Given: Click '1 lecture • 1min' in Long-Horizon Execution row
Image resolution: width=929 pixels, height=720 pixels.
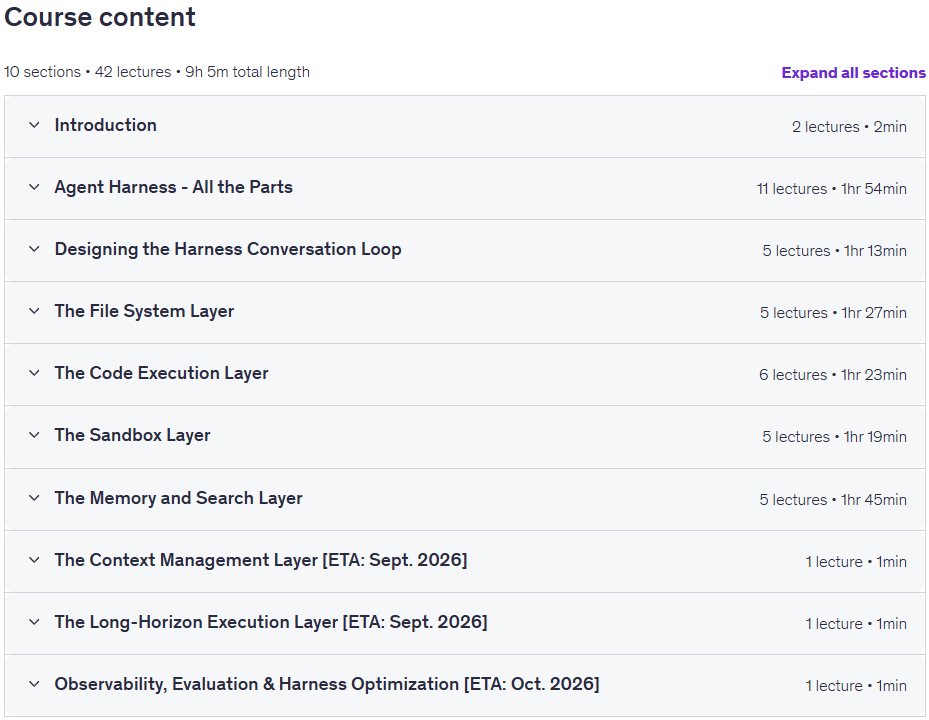Looking at the screenshot, I should (x=856, y=624).
